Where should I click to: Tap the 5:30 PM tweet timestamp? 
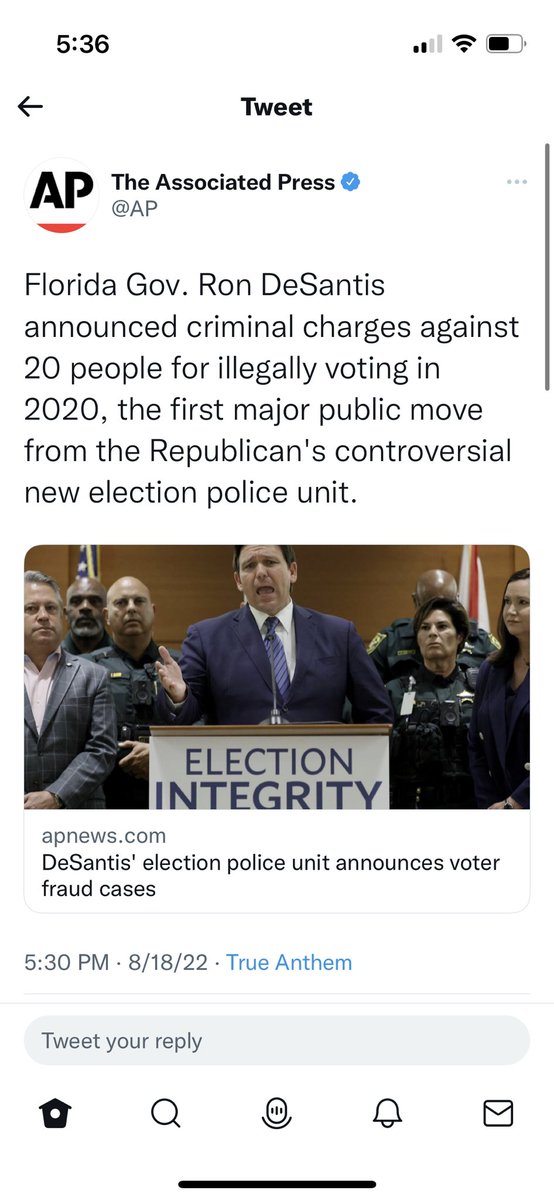click(x=66, y=963)
